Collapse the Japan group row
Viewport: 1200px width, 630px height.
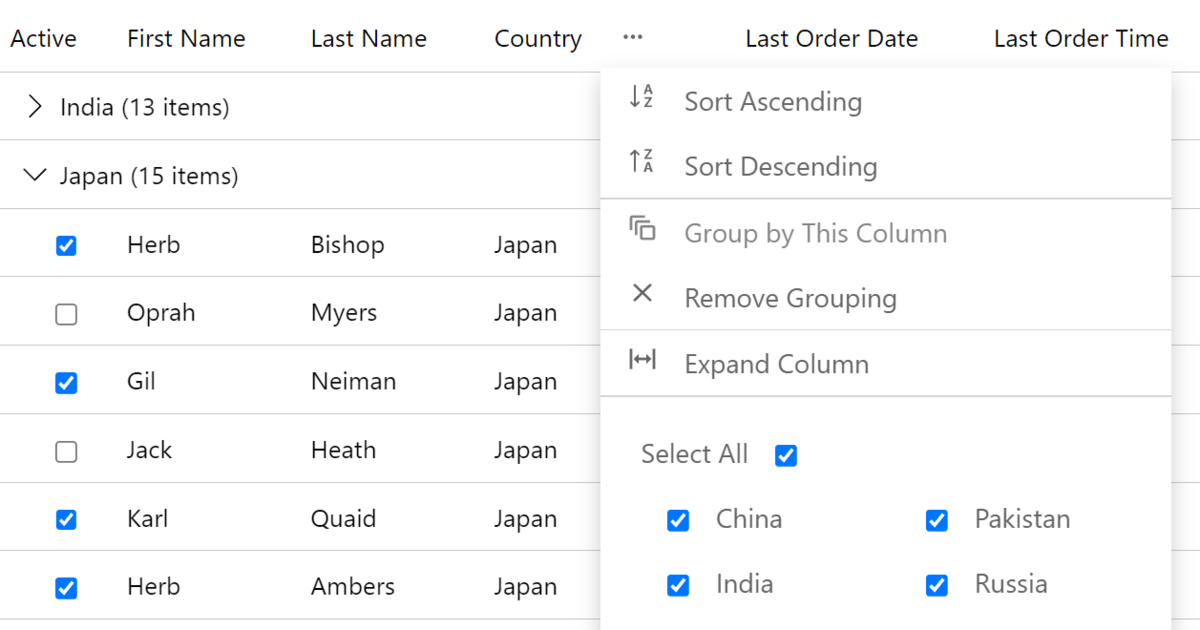pyautogui.click(x=35, y=176)
